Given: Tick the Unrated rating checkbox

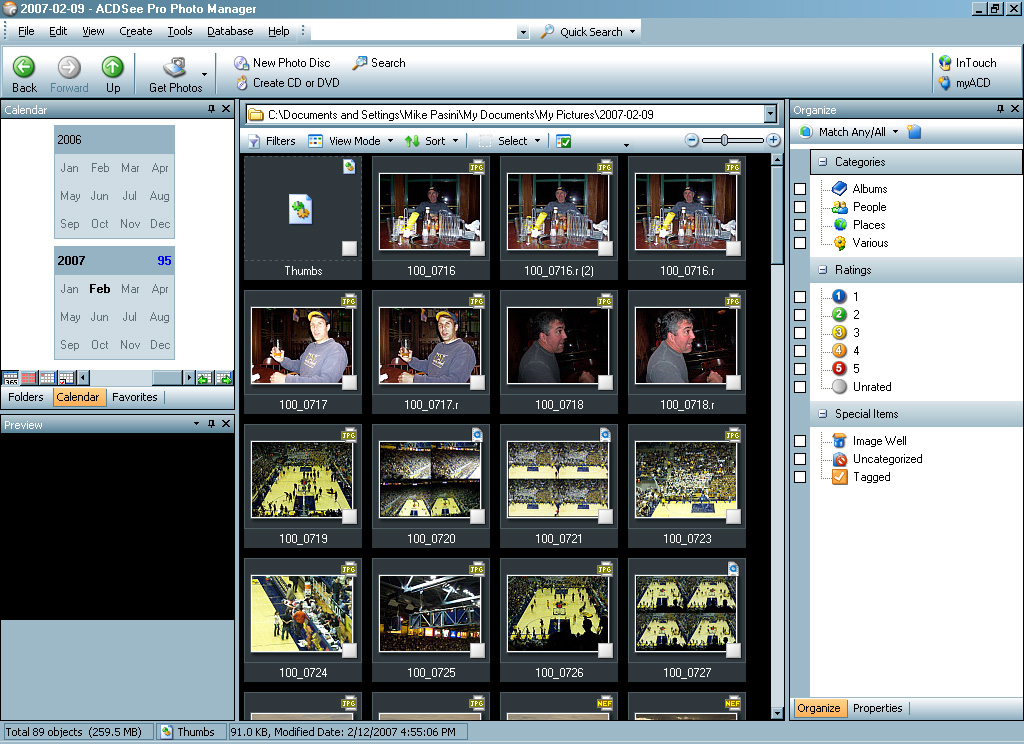Looking at the screenshot, I should click(x=800, y=387).
